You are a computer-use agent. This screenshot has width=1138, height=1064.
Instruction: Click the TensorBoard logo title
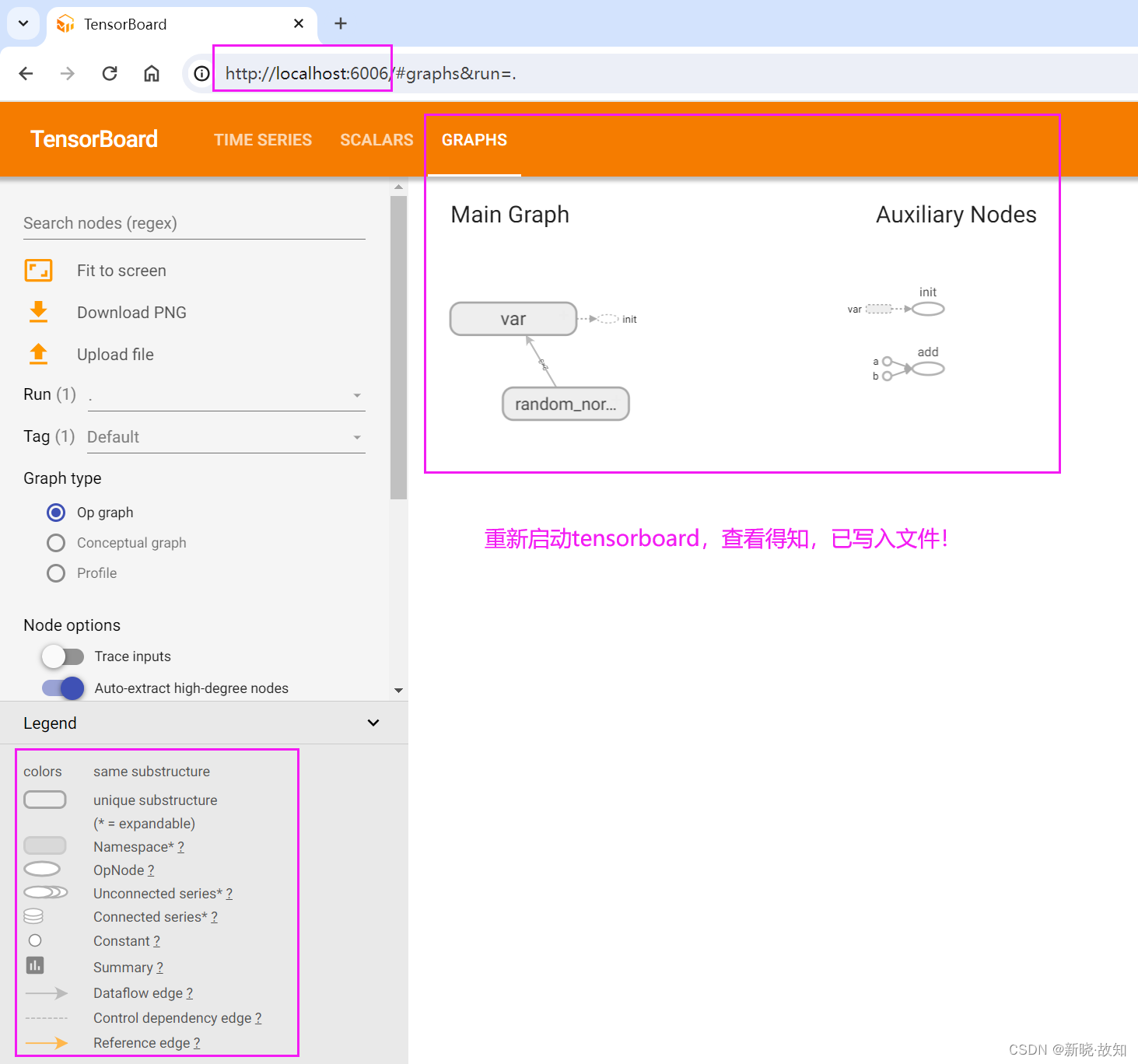pos(94,139)
